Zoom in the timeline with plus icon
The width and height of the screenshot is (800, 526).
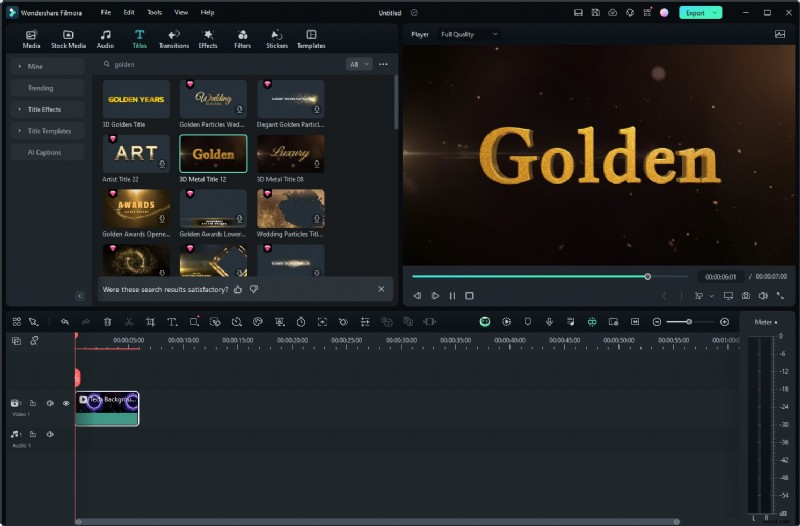(x=724, y=322)
